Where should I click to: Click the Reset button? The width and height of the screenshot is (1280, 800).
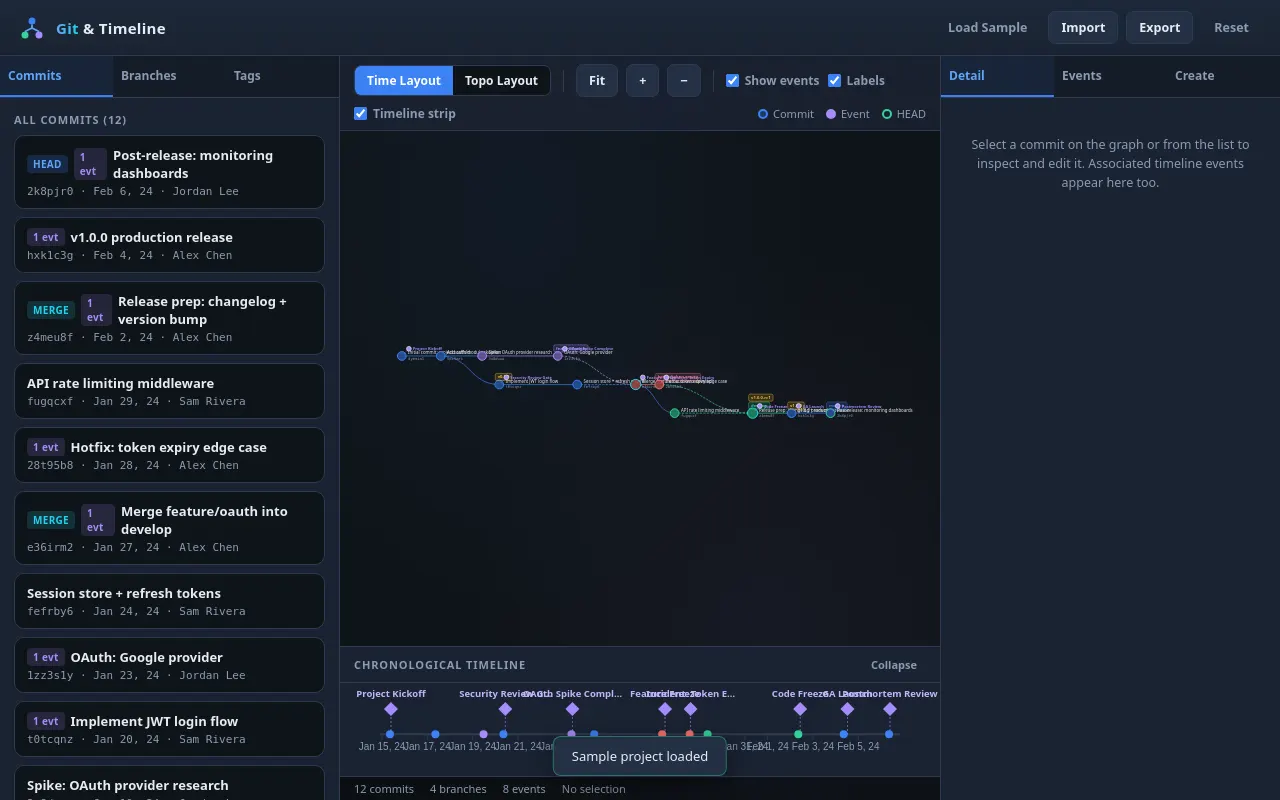(x=1231, y=28)
